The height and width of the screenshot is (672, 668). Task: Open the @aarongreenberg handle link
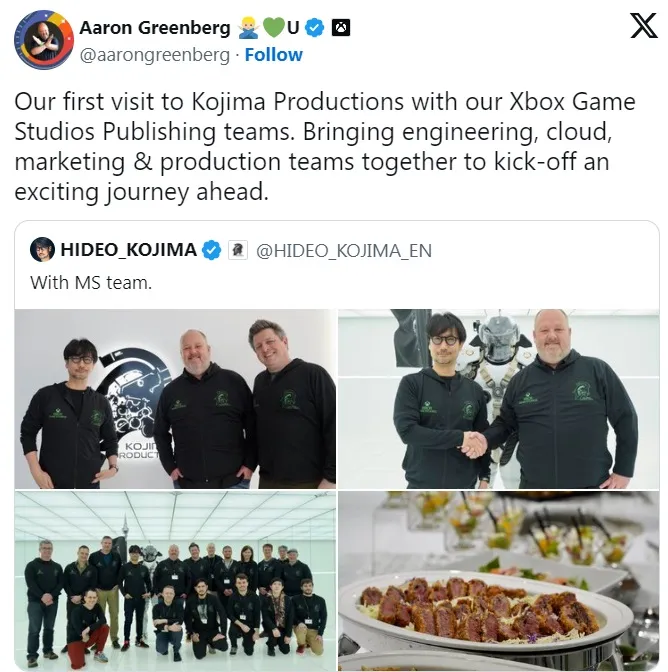pos(155,55)
